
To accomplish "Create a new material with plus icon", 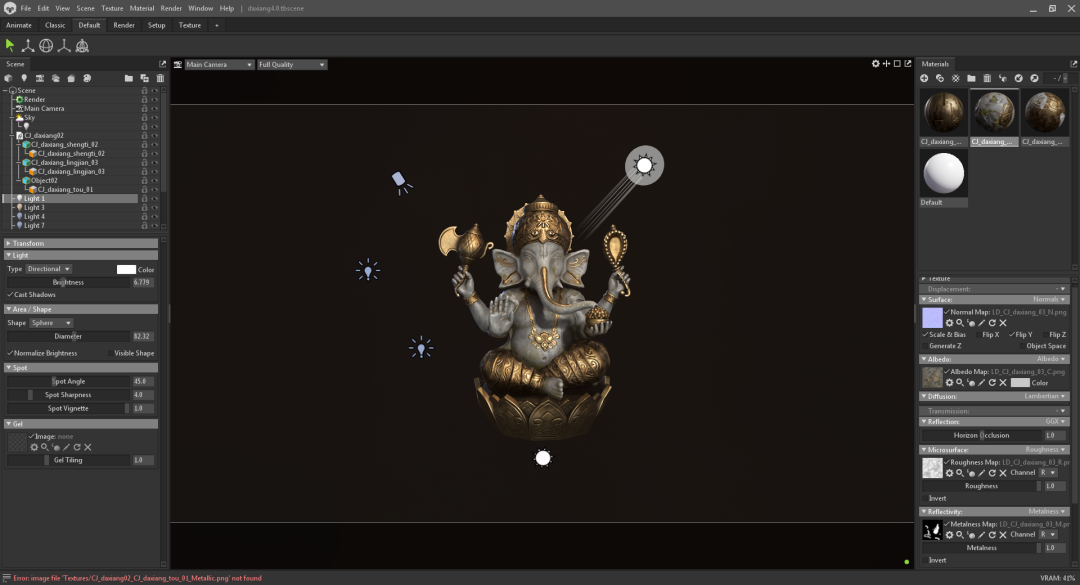I will pyautogui.click(x=924, y=79).
